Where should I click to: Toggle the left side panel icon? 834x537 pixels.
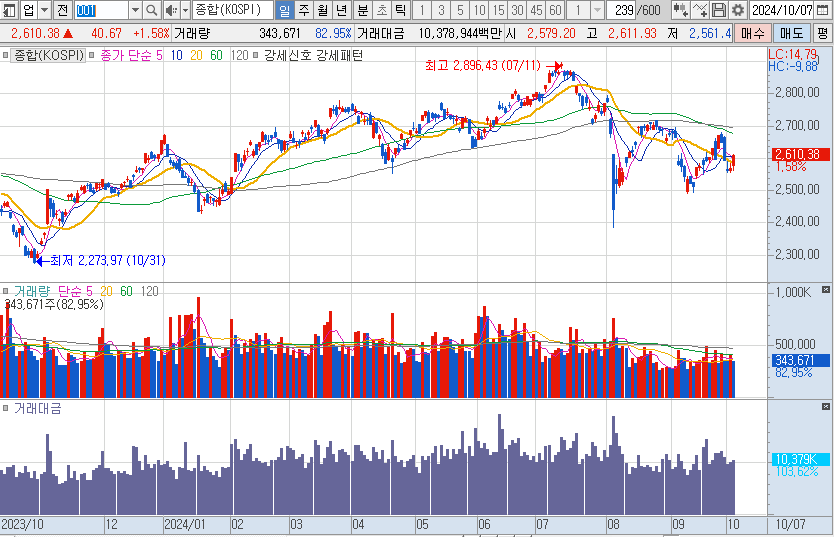click(x=10, y=10)
